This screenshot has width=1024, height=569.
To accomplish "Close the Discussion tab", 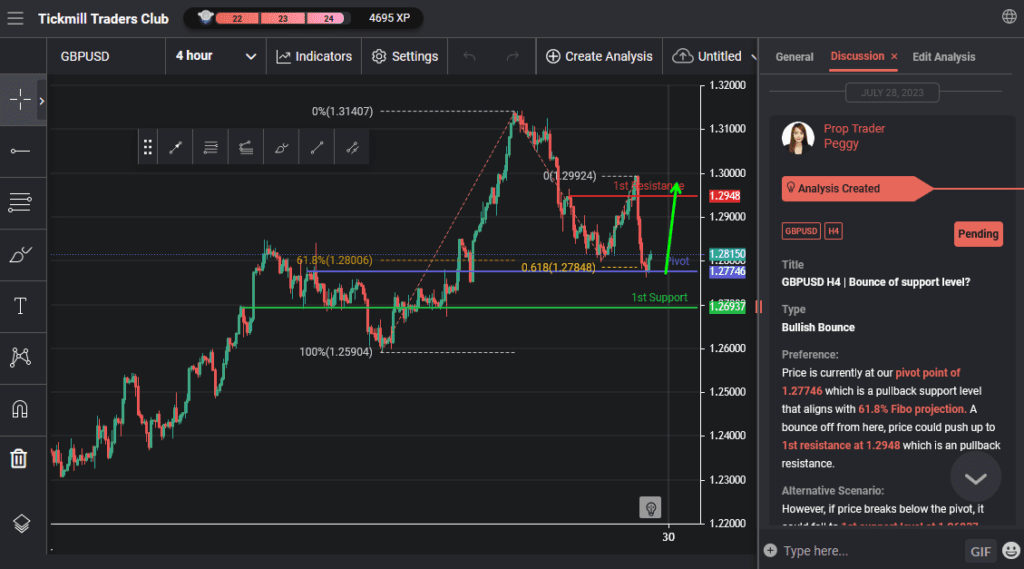I will (894, 56).
